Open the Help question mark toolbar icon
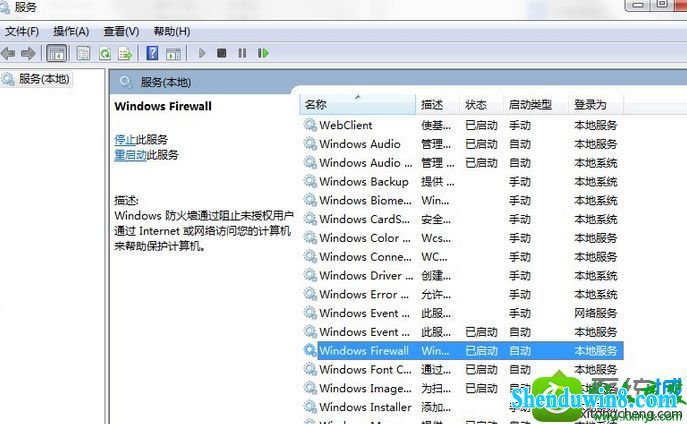The width and height of the screenshot is (687, 424). pyautogui.click(x=152, y=53)
